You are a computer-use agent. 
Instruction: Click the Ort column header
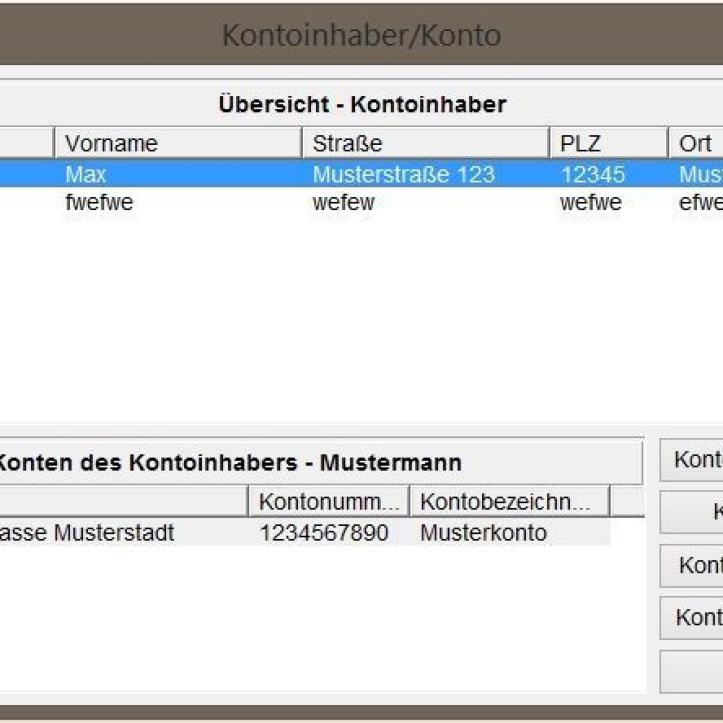(x=697, y=143)
